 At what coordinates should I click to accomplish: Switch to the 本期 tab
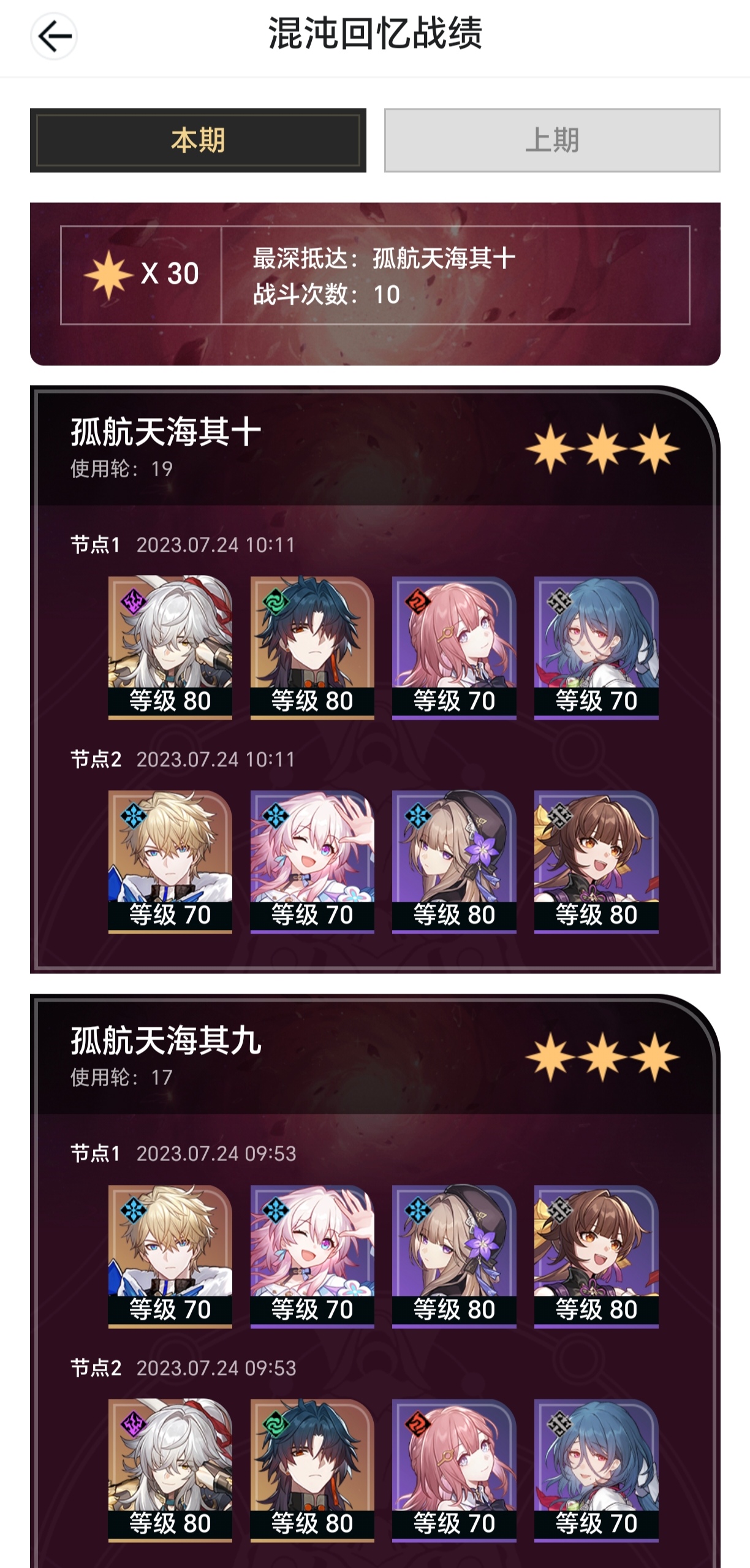(x=198, y=140)
